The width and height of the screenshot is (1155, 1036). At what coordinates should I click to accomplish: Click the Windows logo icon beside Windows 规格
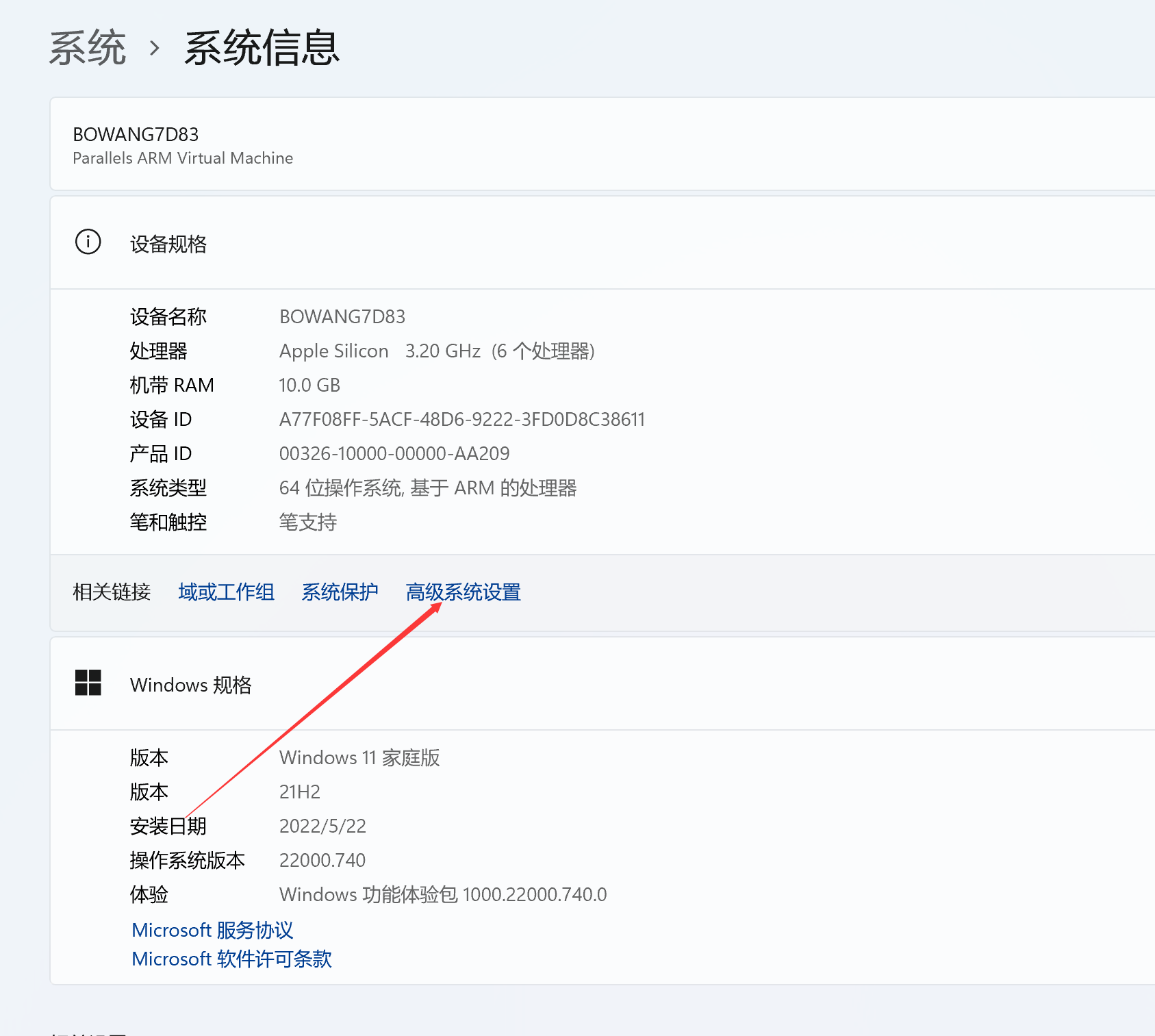[x=88, y=683]
